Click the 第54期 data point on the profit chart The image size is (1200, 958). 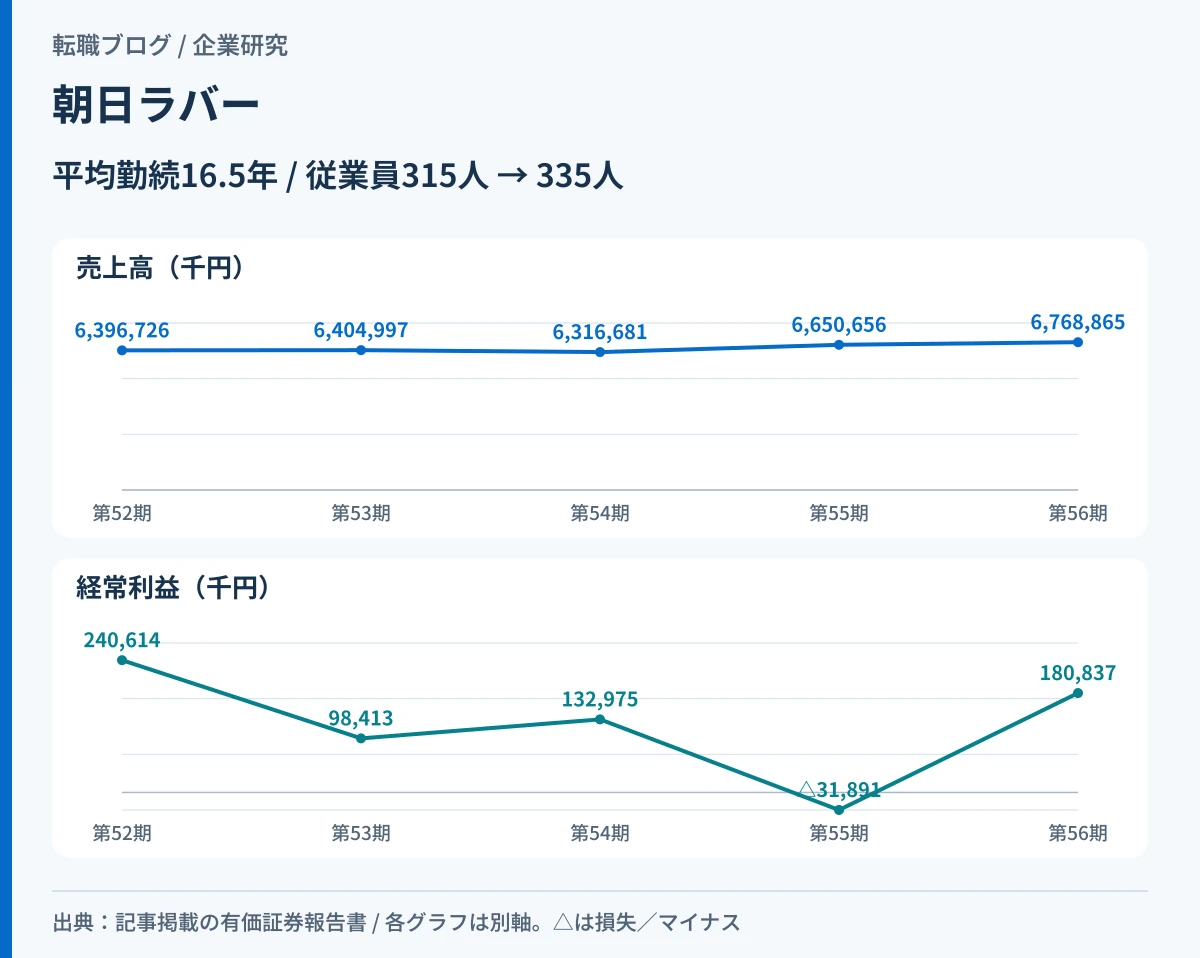coord(600,719)
